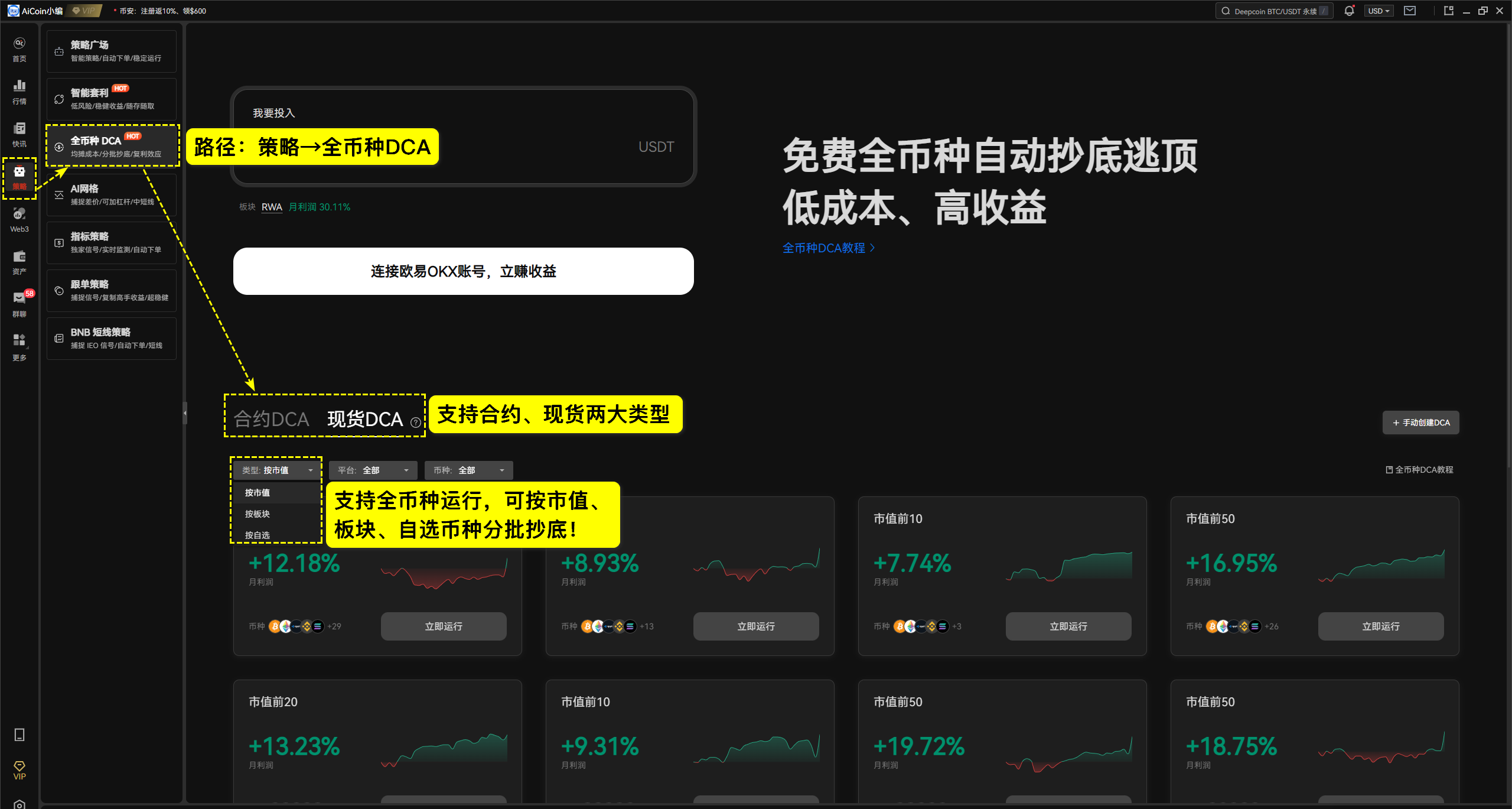Click the mobile phone icon in sidebar

coord(19,735)
